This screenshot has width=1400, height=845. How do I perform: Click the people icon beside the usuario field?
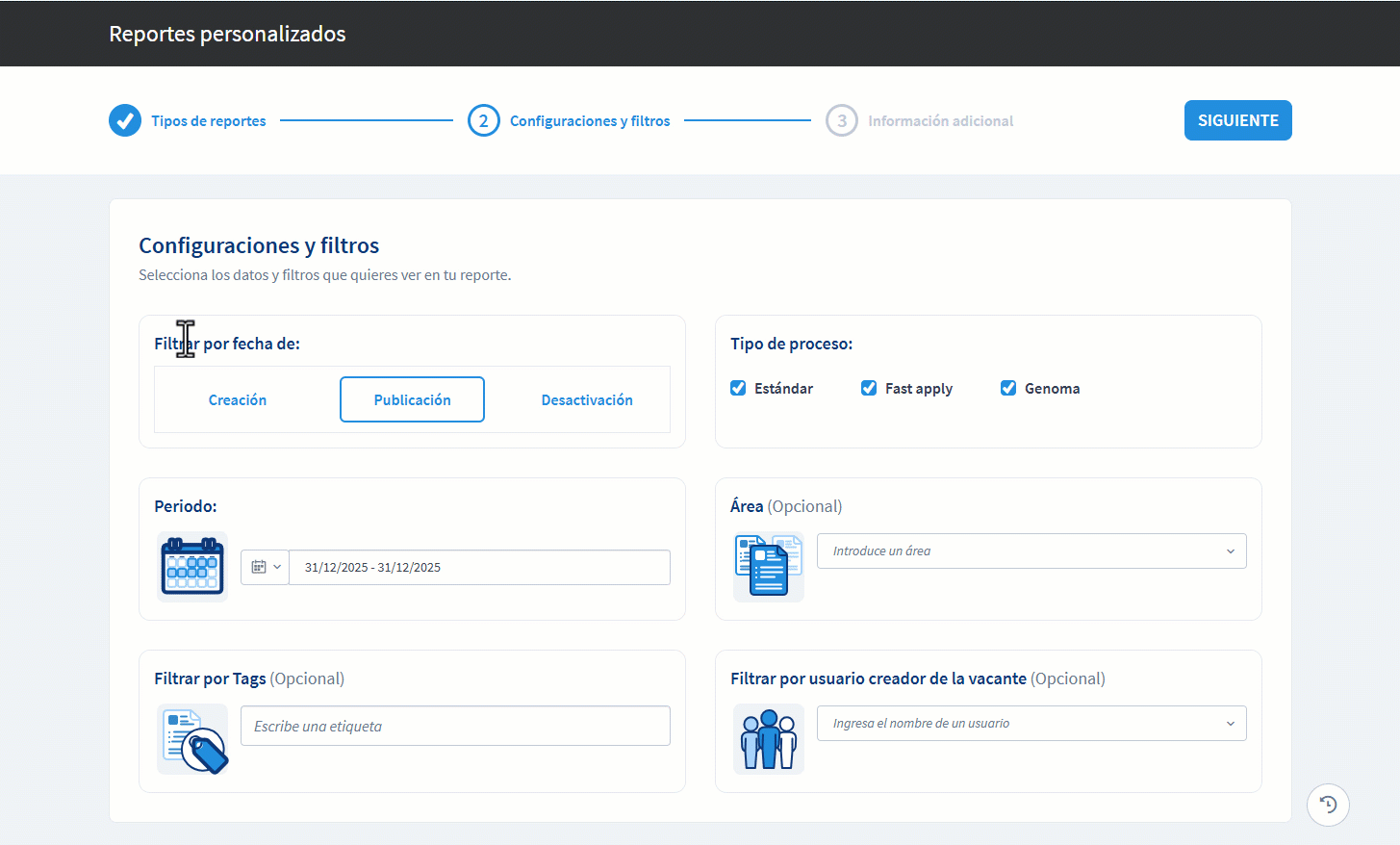point(767,739)
